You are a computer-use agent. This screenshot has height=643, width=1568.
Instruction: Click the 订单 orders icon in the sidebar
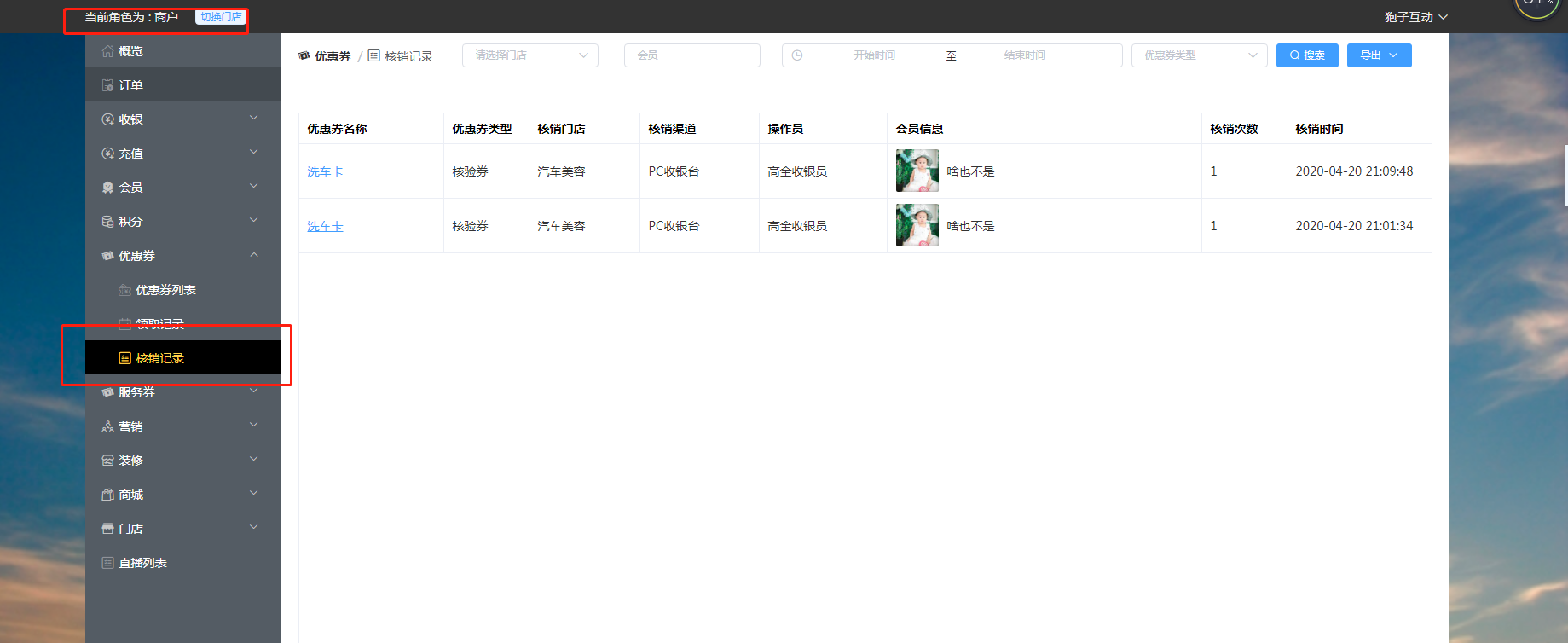pyautogui.click(x=107, y=85)
